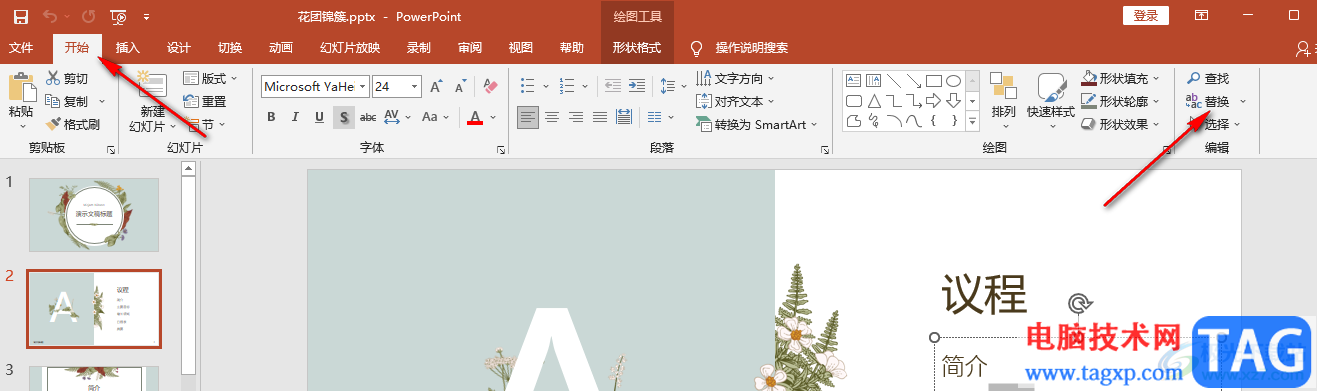Toggle Underline formatting
Viewport: 1317px width, 391px height.
pos(319,117)
